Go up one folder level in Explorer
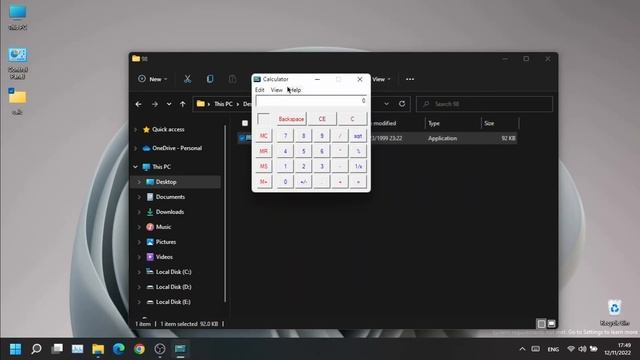 pyautogui.click(x=182, y=104)
